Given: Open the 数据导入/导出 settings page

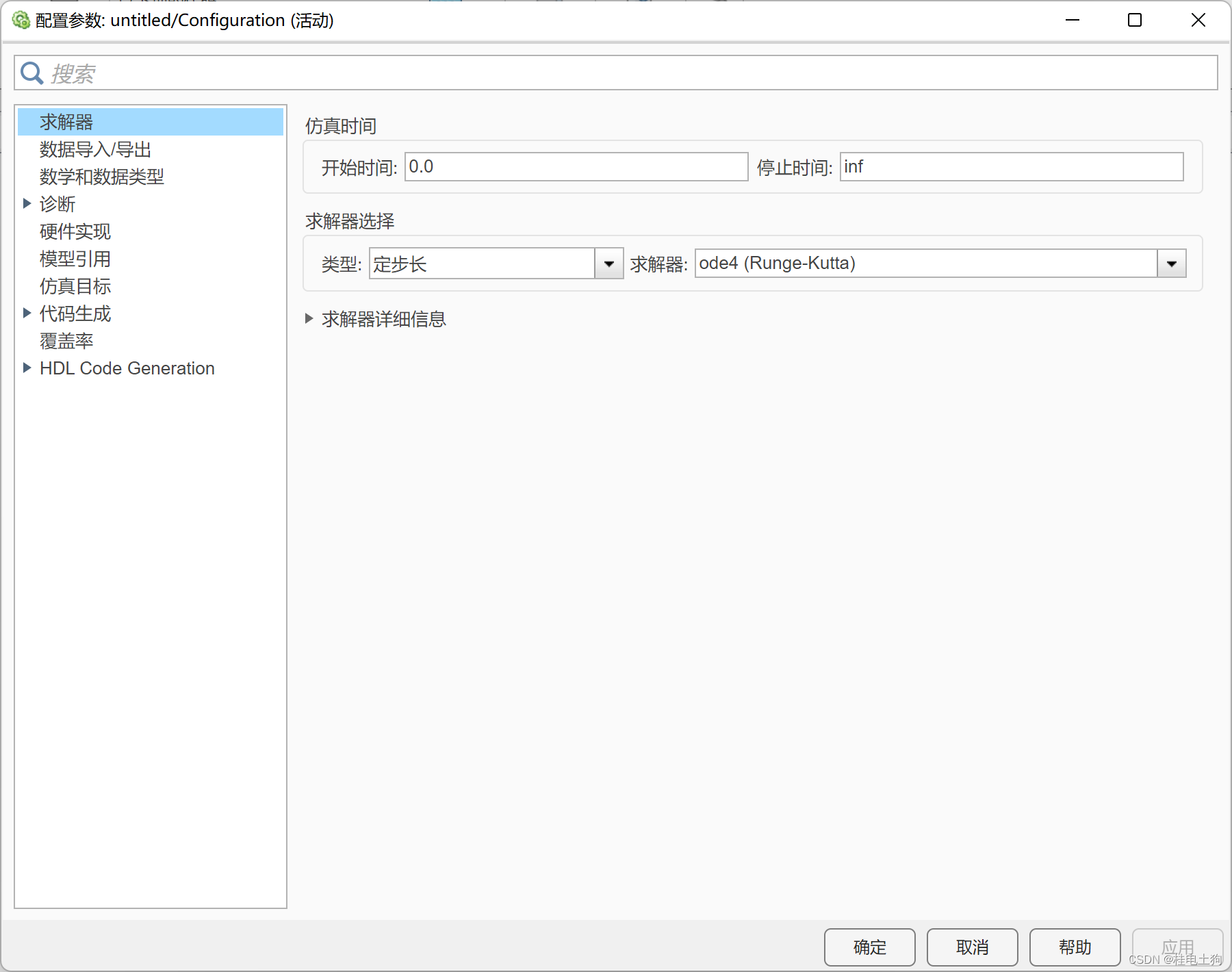Looking at the screenshot, I should click(95, 149).
